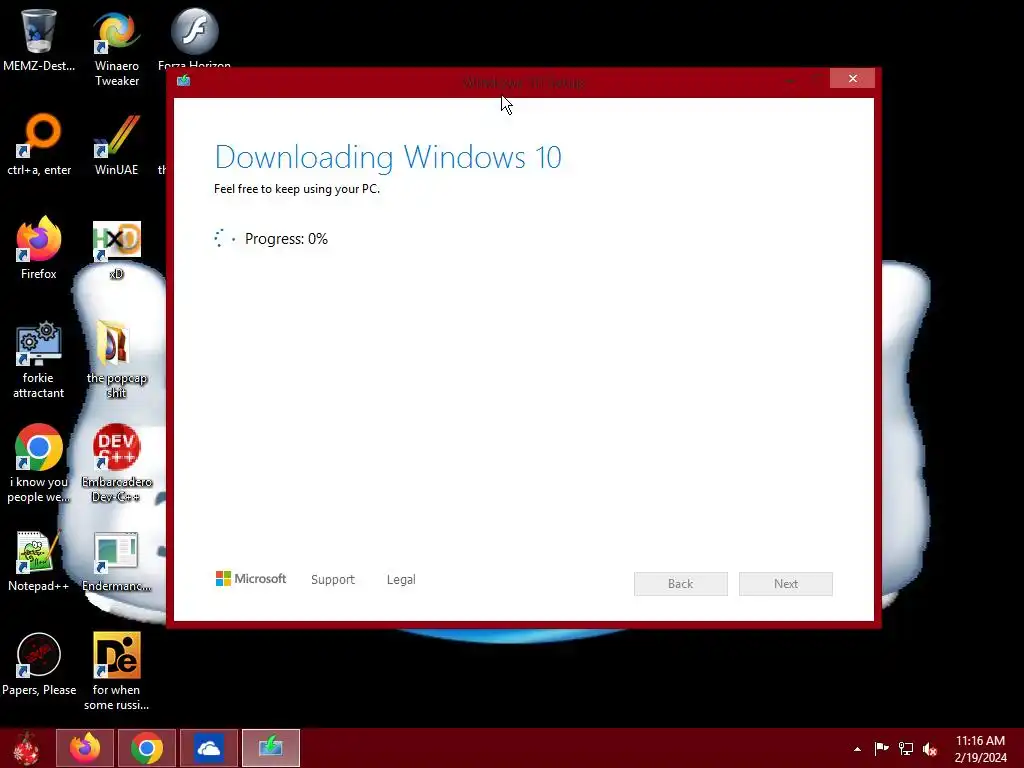Switch to Firefox in the taskbar
This screenshot has width=1024, height=768.
[x=85, y=748]
